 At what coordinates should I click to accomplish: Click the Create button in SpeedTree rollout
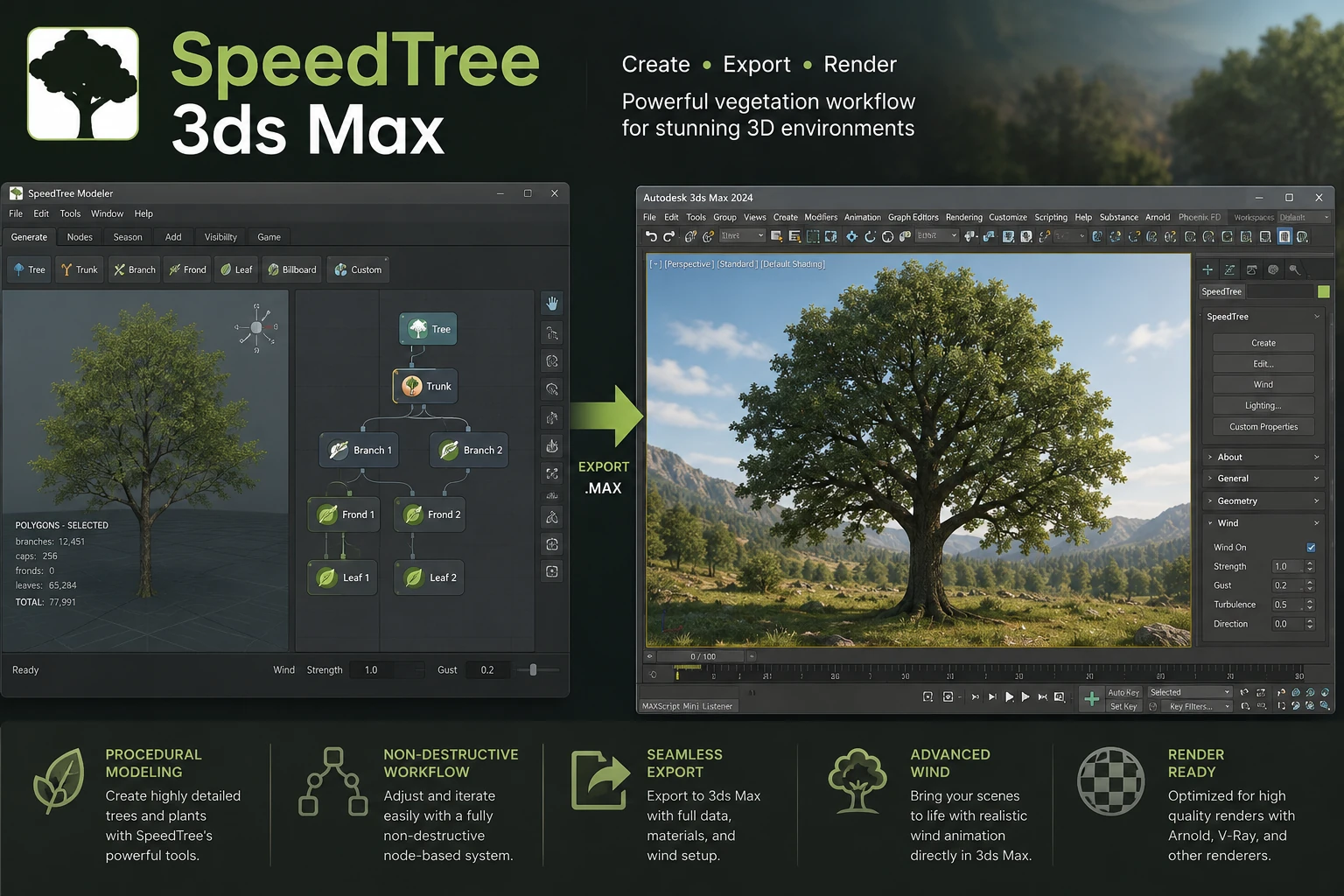click(x=1263, y=343)
